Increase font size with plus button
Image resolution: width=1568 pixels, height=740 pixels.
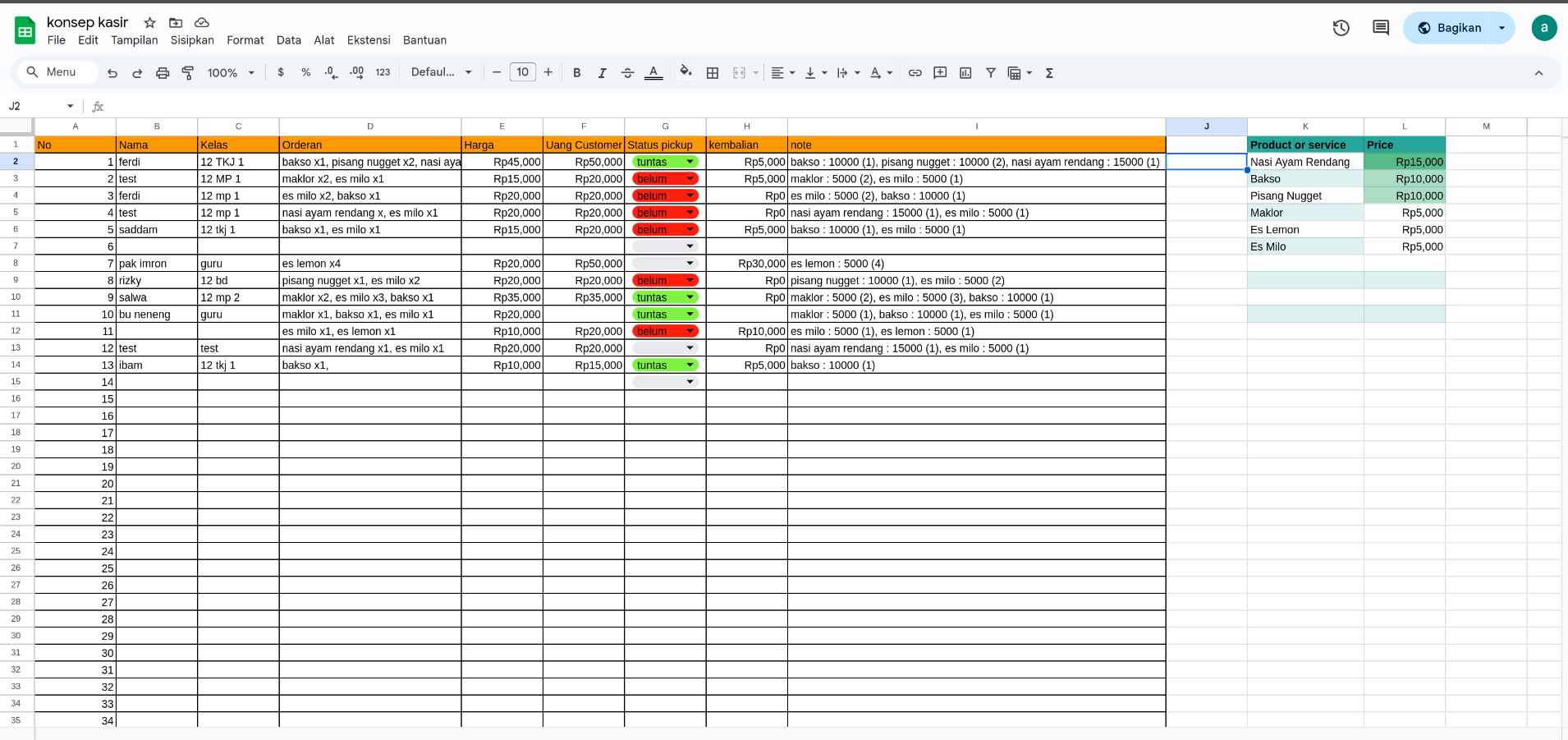pos(548,72)
